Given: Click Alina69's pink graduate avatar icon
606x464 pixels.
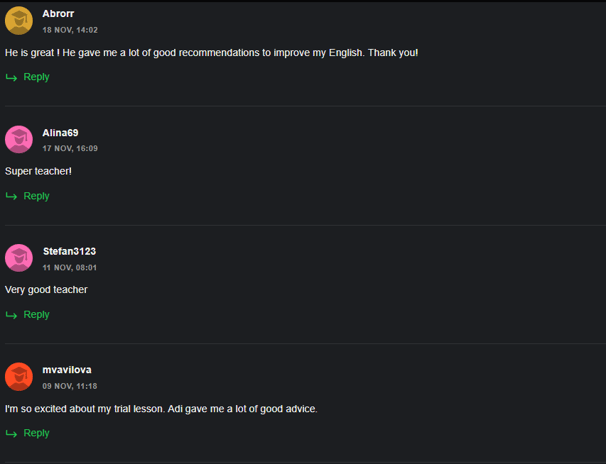Looking at the screenshot, I should [19, 139].
